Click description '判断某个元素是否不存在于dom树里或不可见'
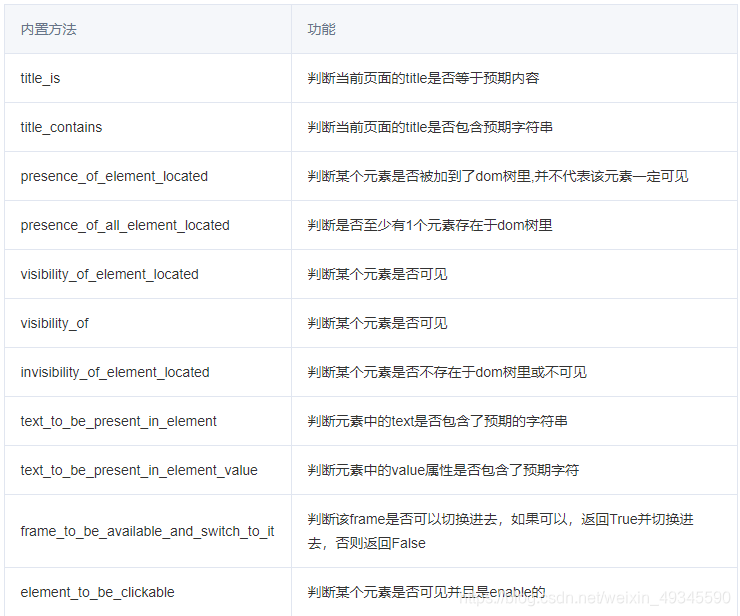Screen dimensions: 740x616 click(x=447, y=373)
